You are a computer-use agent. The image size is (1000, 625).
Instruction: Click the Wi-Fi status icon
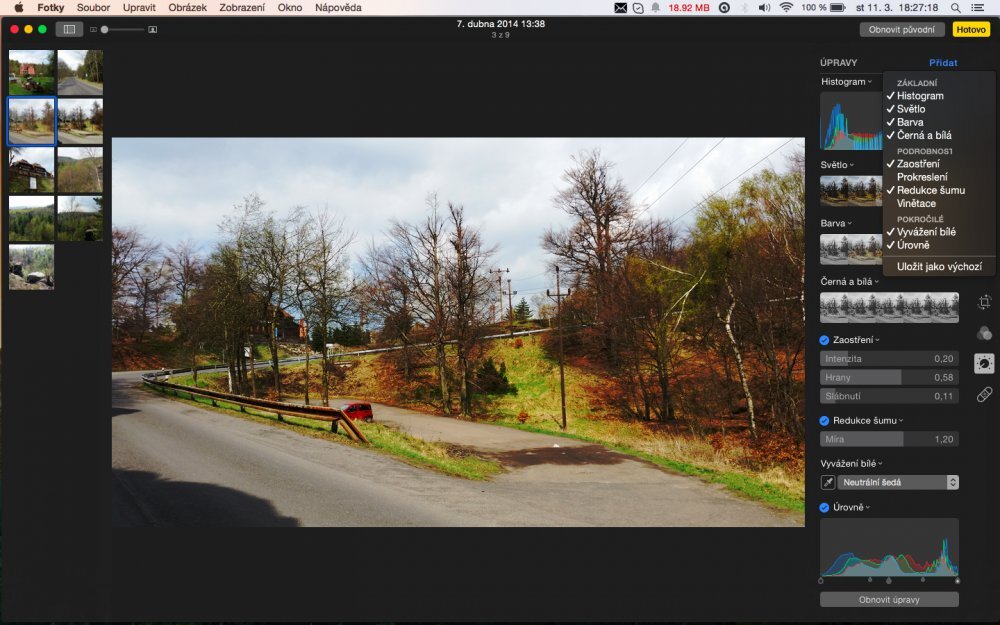pos(786,7)
